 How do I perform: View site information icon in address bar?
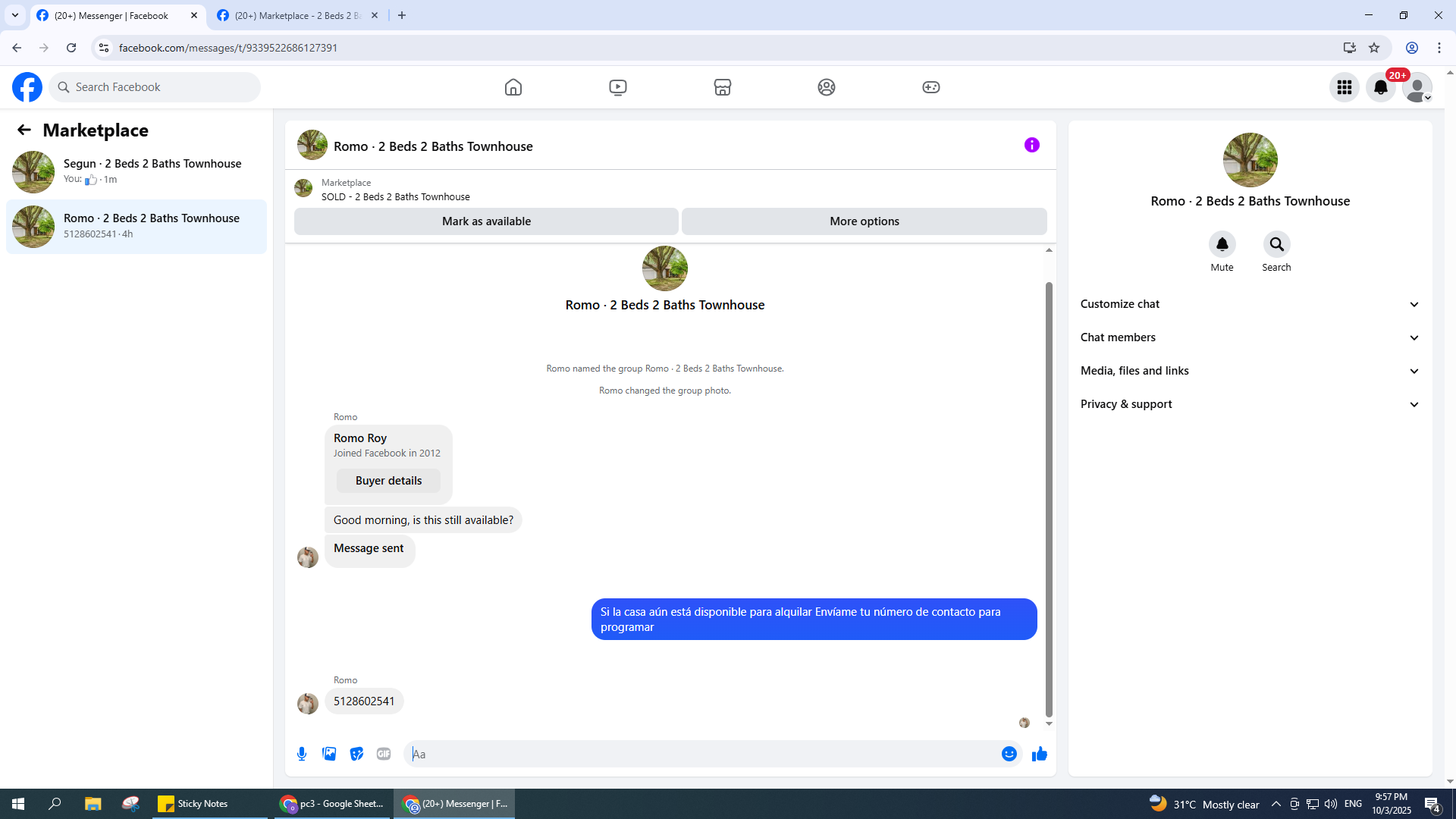click(x=104, y=48)
